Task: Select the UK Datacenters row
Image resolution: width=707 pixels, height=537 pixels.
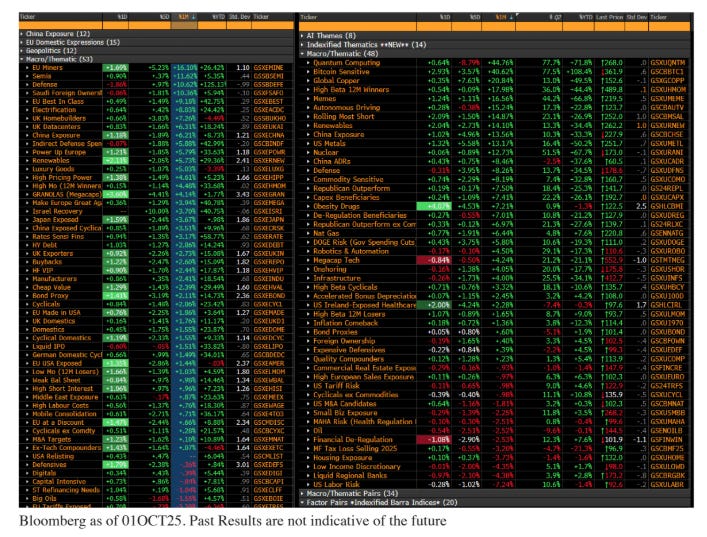Action: coord(156,127)
